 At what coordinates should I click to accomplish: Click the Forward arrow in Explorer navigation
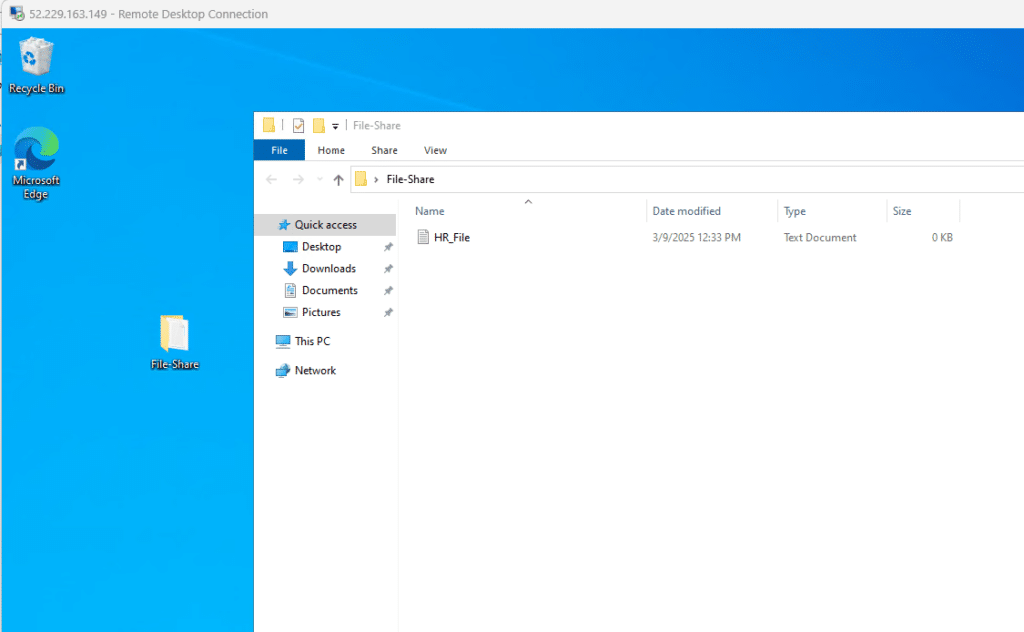pos(297,180)
